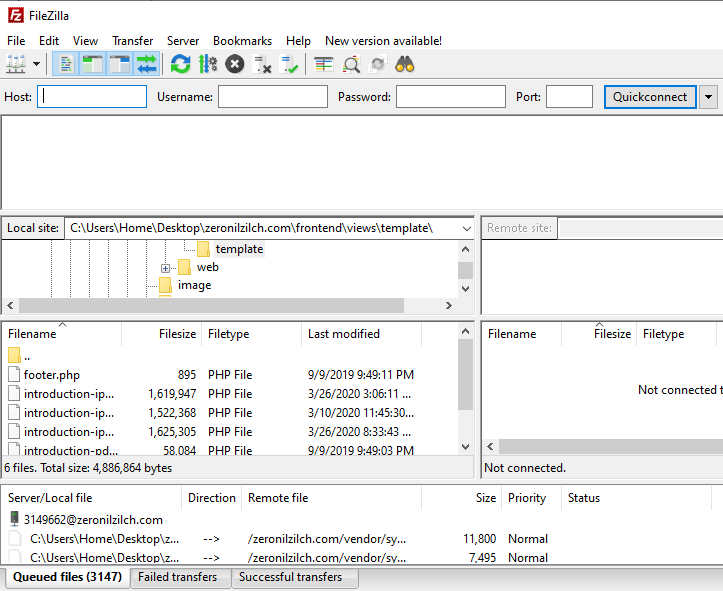Select introduction-ip file sized 1,619,947

(231, 394)
